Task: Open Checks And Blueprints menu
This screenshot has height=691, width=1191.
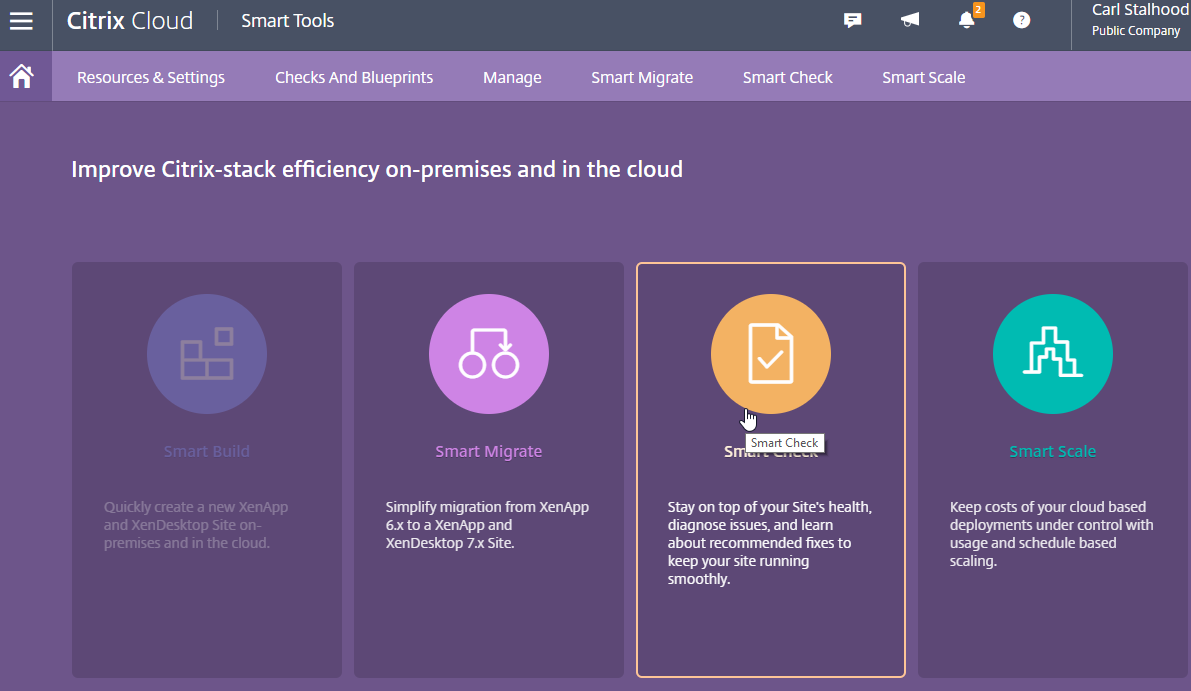Action: pos(354,77)
